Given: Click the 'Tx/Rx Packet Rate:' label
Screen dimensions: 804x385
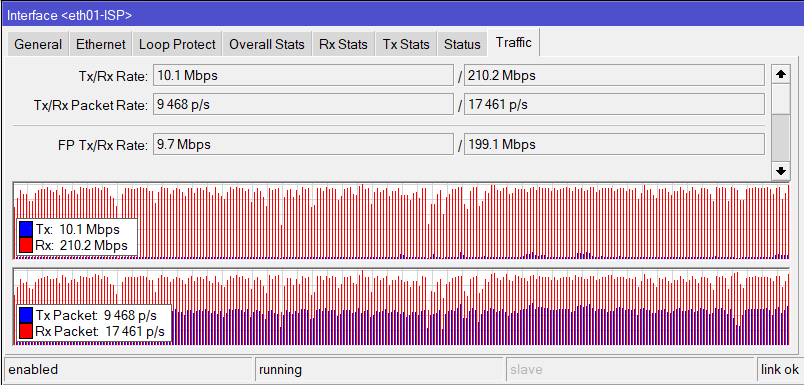Looking at the screenshot, I should [x=91, y=106].
